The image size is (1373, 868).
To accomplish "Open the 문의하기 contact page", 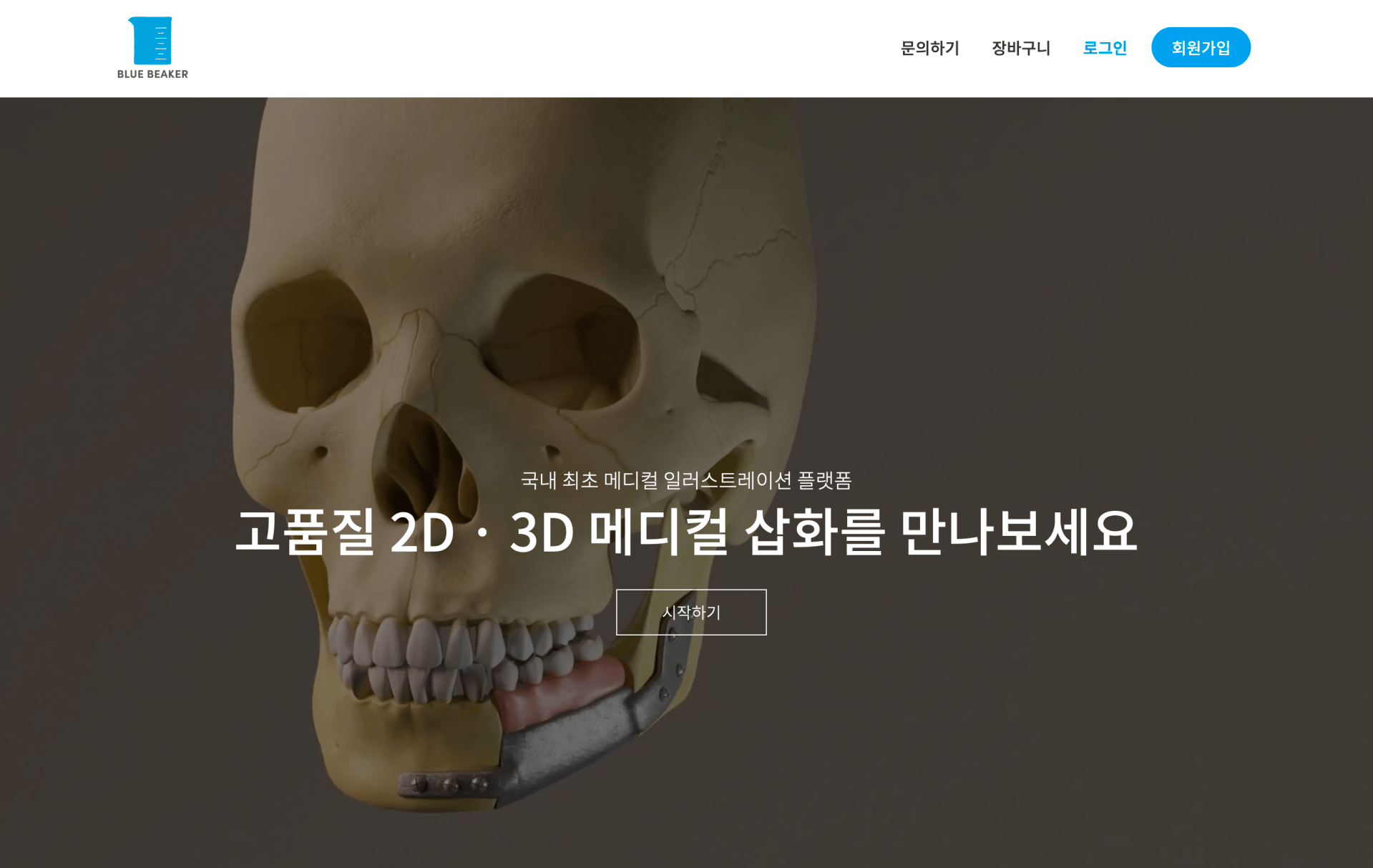I will (x=929, y=48).
